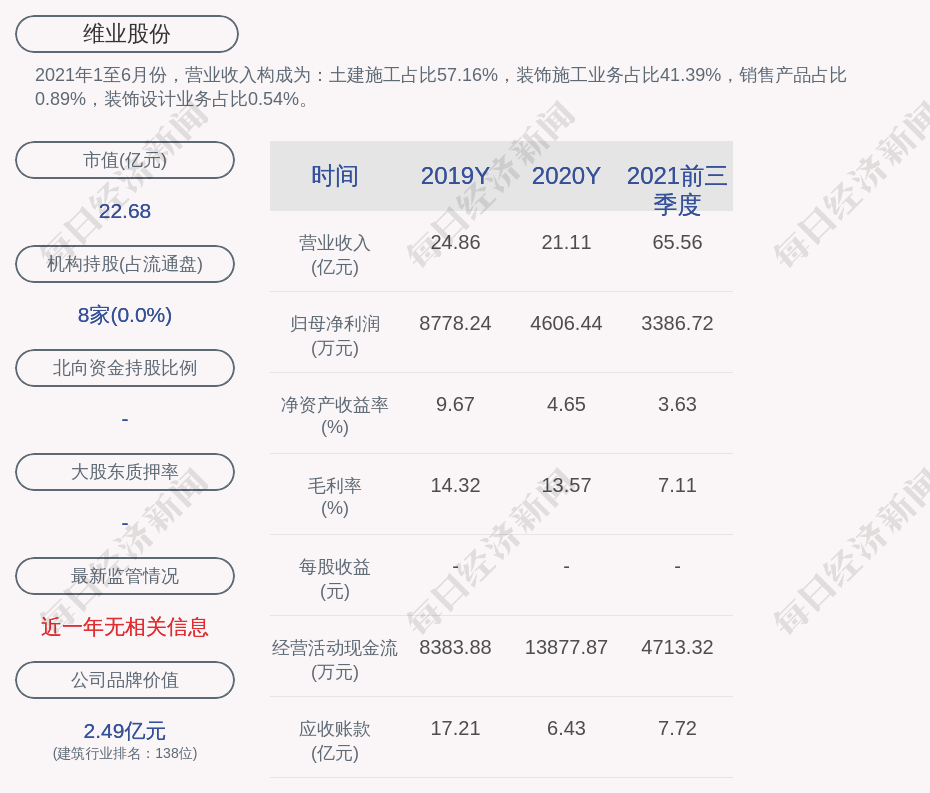Click the red text 近一年无相关信息
The height and width of the screenshot is (793, 930).
click(125, 627)
